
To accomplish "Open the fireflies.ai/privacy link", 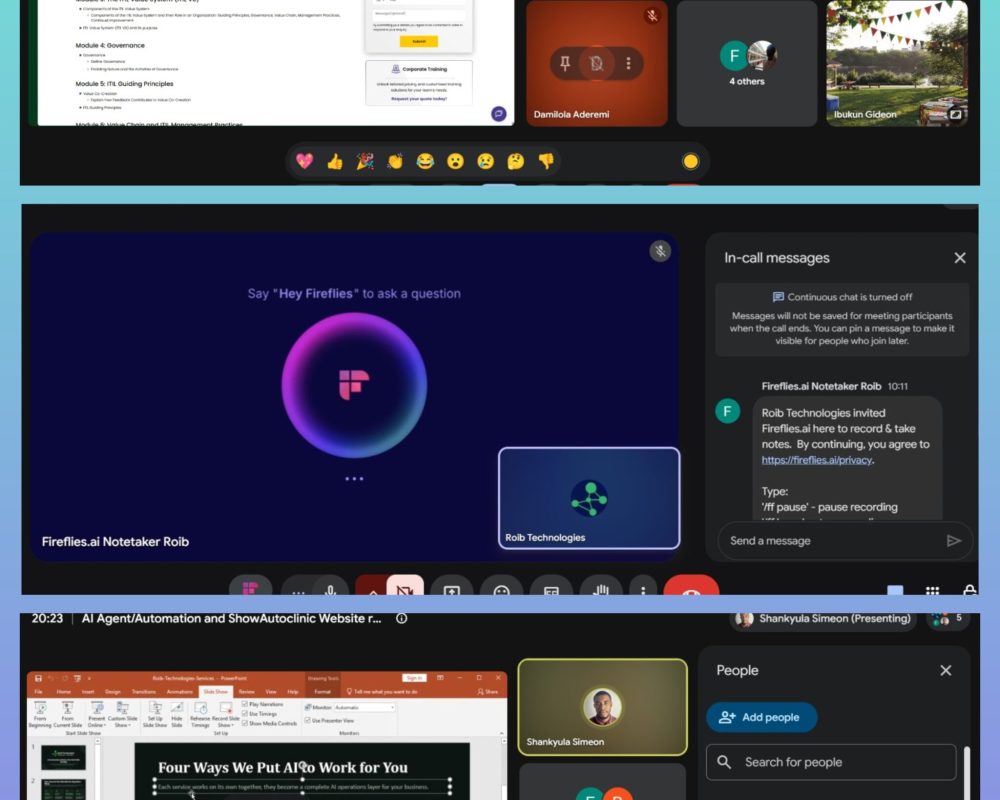I will (816, 460).
